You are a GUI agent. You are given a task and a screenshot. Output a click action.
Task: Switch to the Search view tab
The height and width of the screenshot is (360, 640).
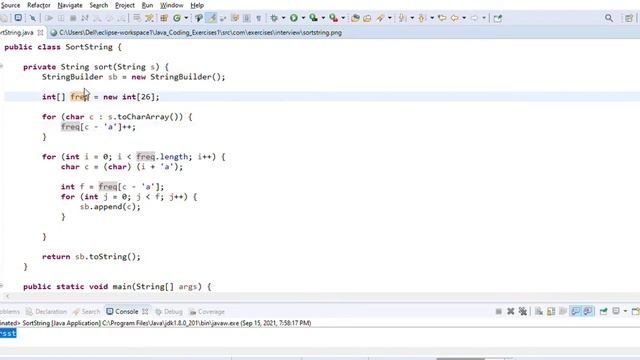coord(86,311)
